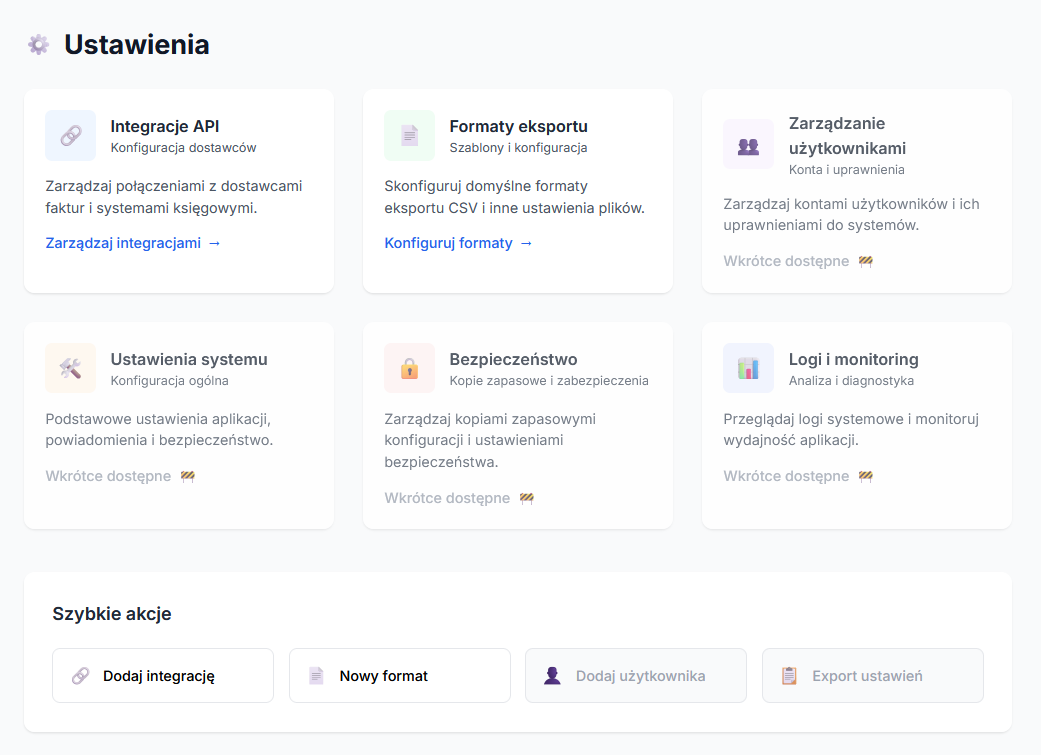Click the Szybkie akcje section heading
Screen dimensions: 1041x755
[x=112, y=614]
